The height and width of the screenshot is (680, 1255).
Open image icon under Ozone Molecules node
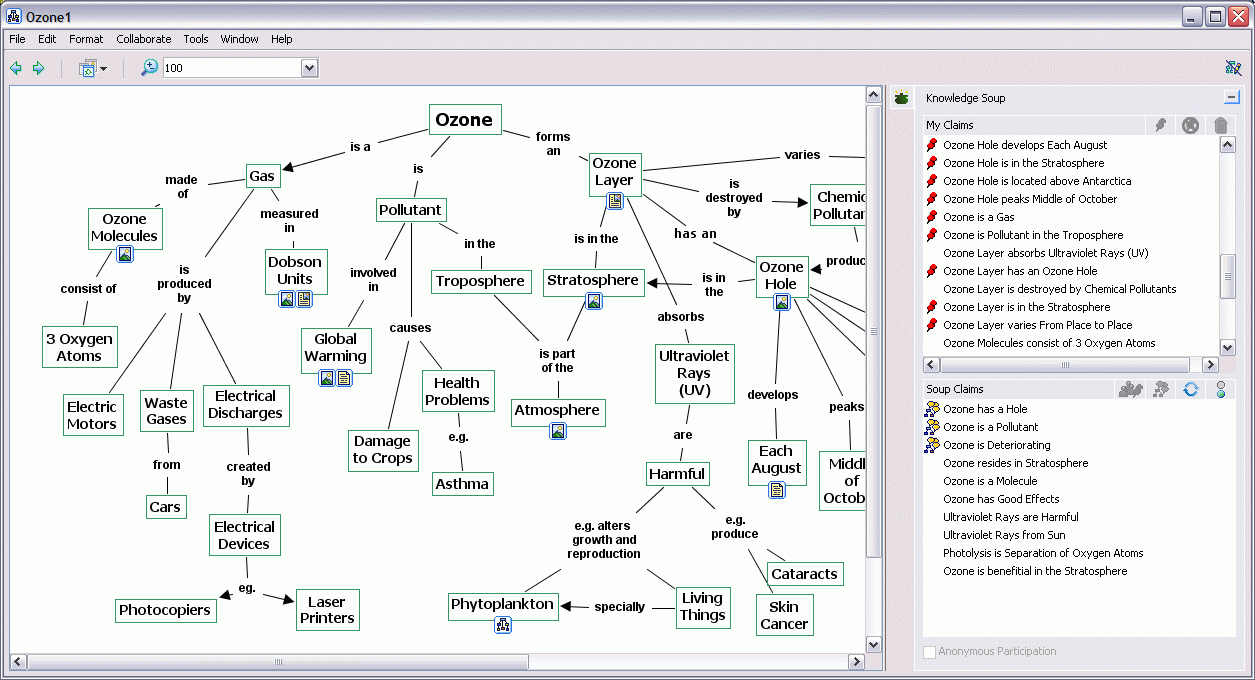pos(125,255)
